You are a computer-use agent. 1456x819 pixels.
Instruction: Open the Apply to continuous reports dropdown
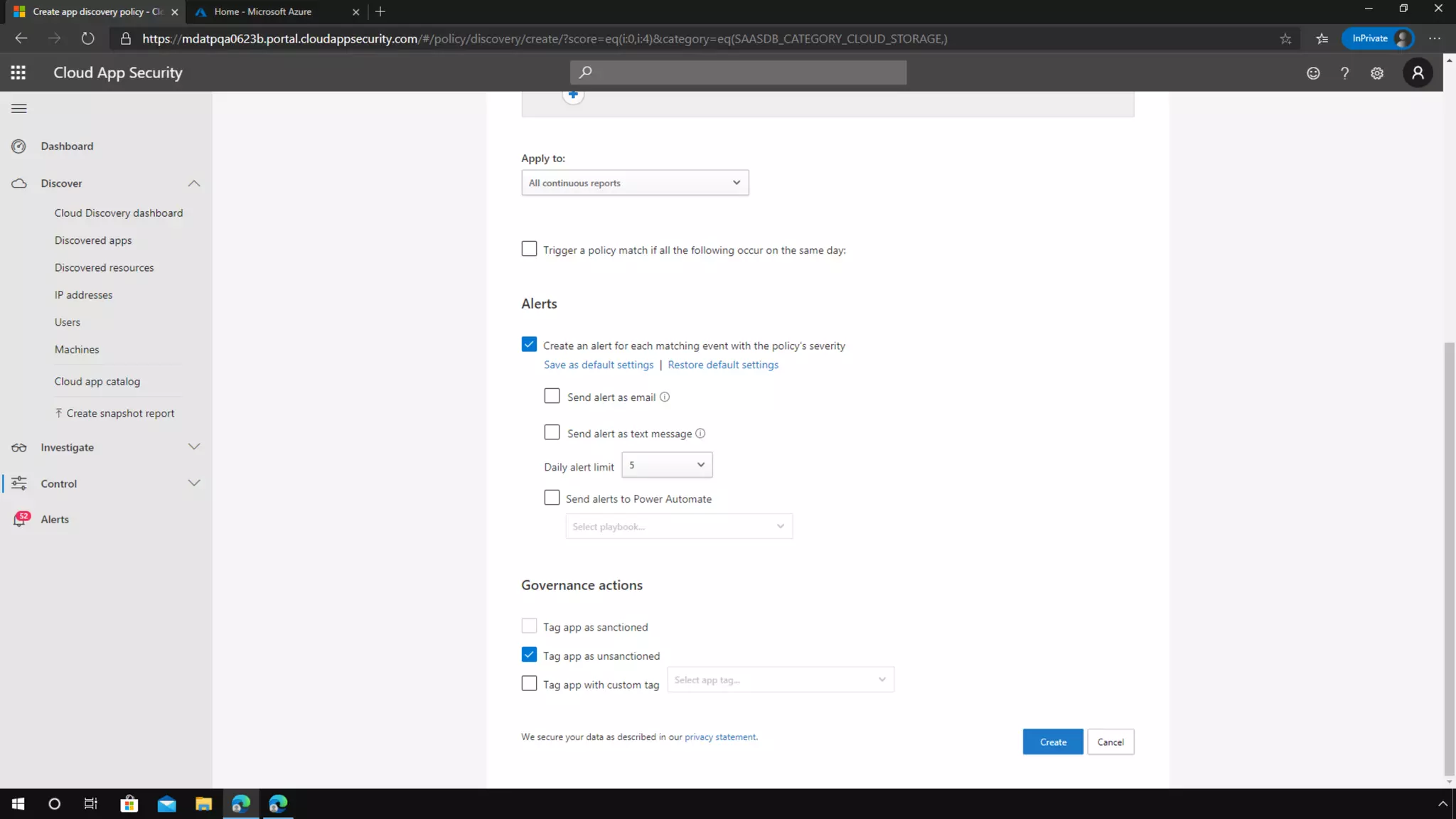pos(634,183)
